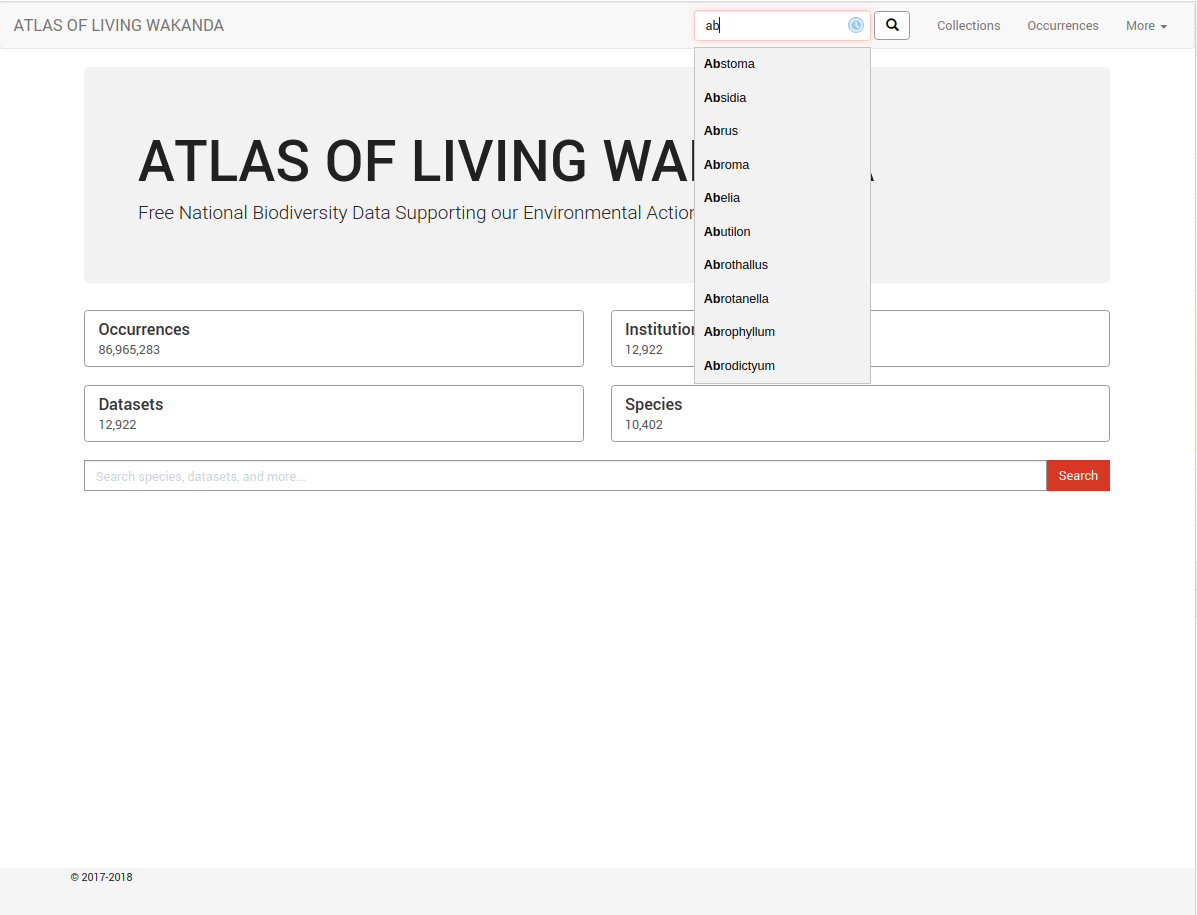Image resolution: width=1197 pixels, height=915 pixels.
Task: Open the Institutions stats card
Action: (x=860, y=338)
